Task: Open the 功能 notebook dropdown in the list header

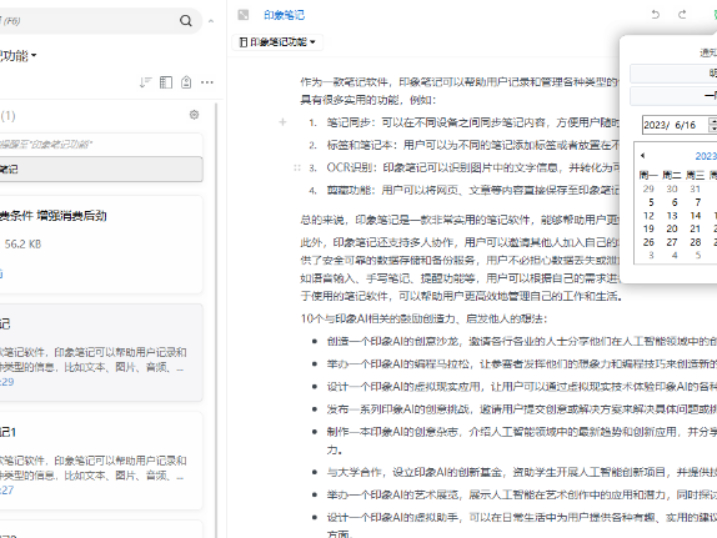Action: [18, 56]
